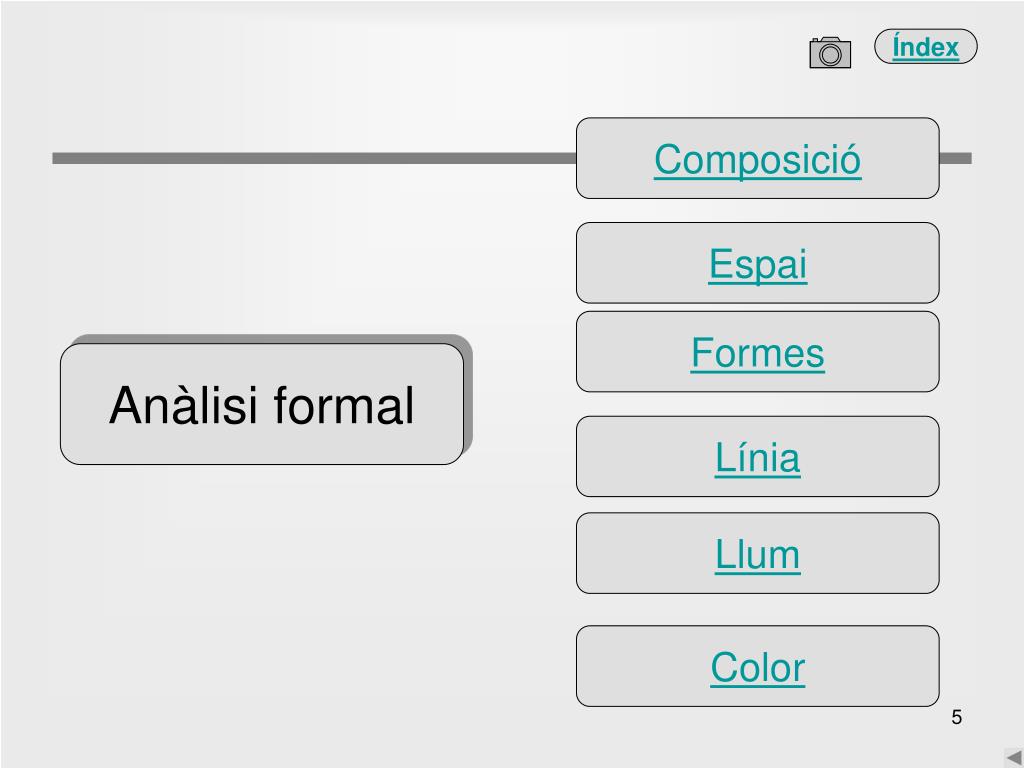Click the rounded box containing Espai
This screenshot has width=1024, height=768.
(x=758, y=263)
